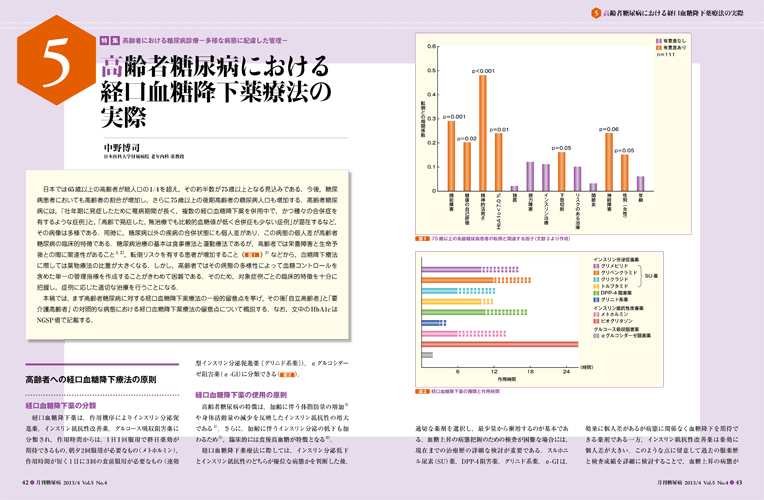Click the p=0.001 label in figure 1
The height and width of the screenshot is (500, 764).
click(454, 117)
